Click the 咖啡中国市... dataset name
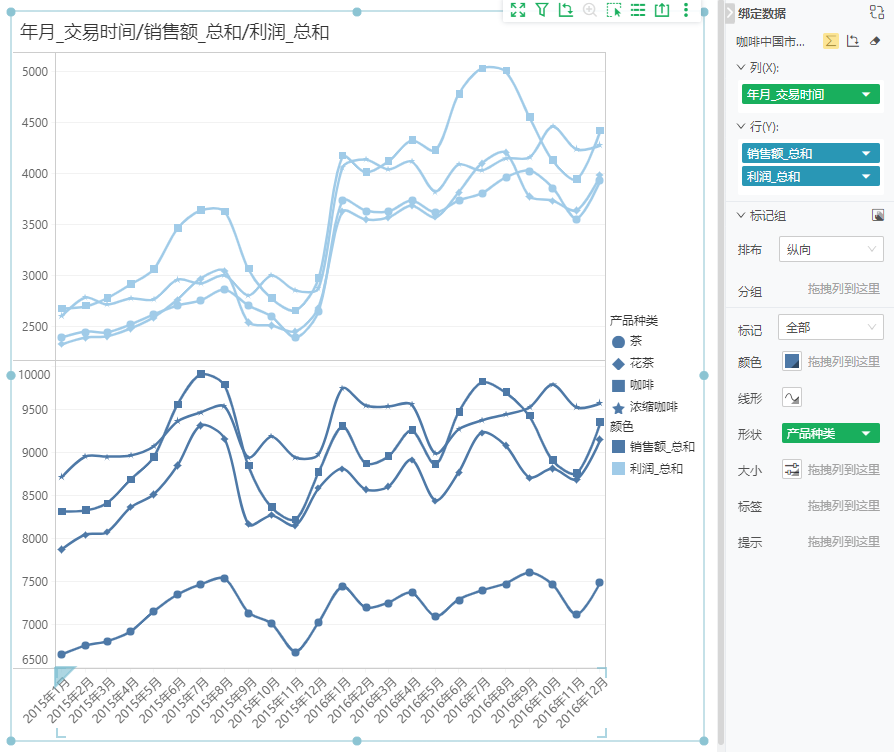This screenshot has height=752, width=894. click(770, 42)
